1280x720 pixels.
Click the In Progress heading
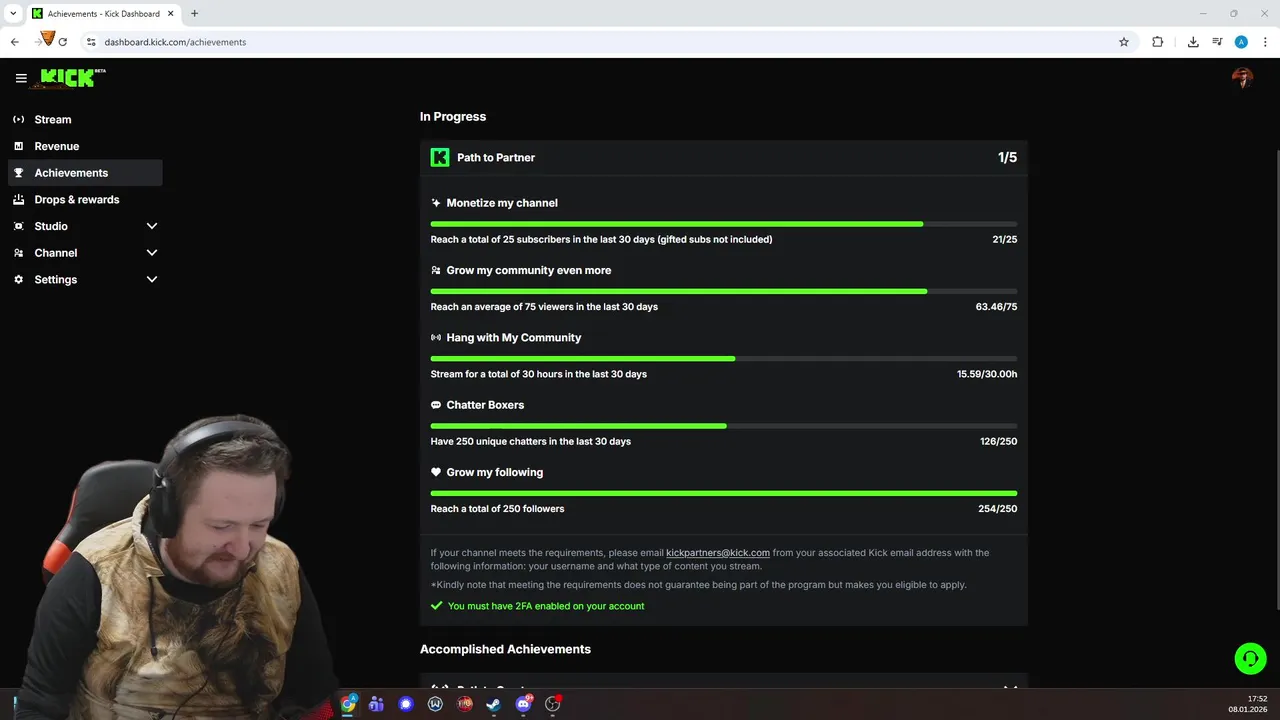(453, 117)
